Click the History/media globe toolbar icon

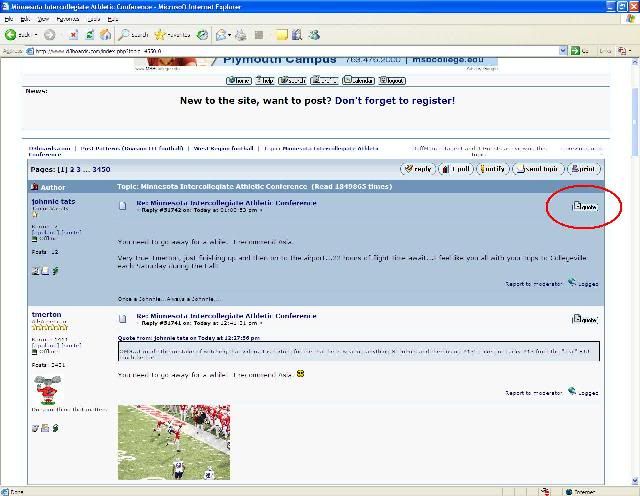[x=202, y=35]
